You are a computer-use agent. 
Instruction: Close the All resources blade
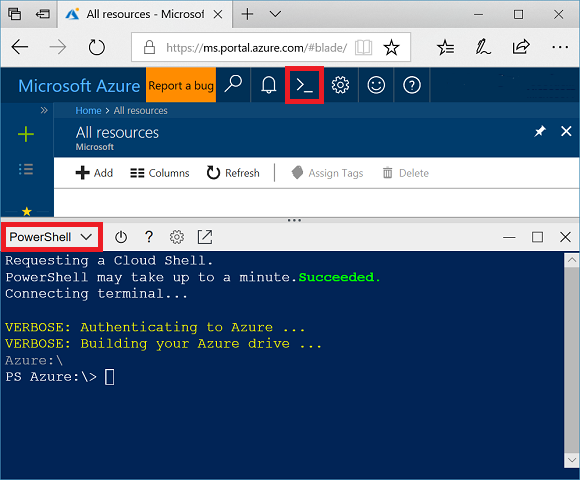pyautogui.click(x=566, y=131)
